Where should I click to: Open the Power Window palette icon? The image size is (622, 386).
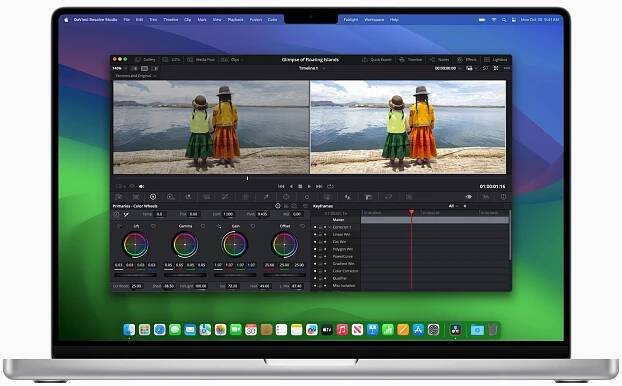click(x=286, y=197)
